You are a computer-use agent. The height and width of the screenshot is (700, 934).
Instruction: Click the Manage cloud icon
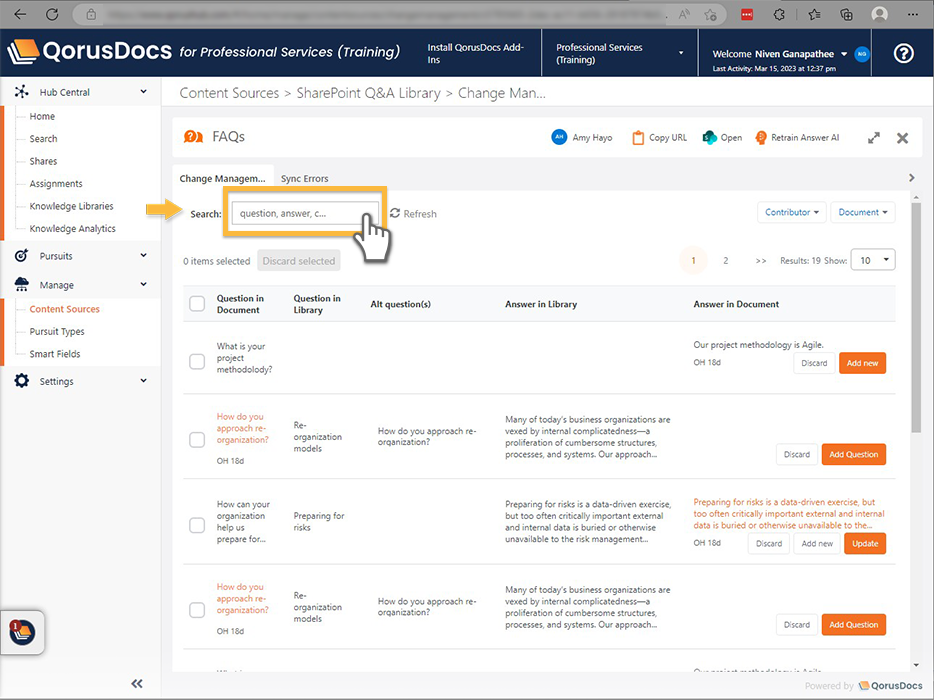(x=21, y=284)
